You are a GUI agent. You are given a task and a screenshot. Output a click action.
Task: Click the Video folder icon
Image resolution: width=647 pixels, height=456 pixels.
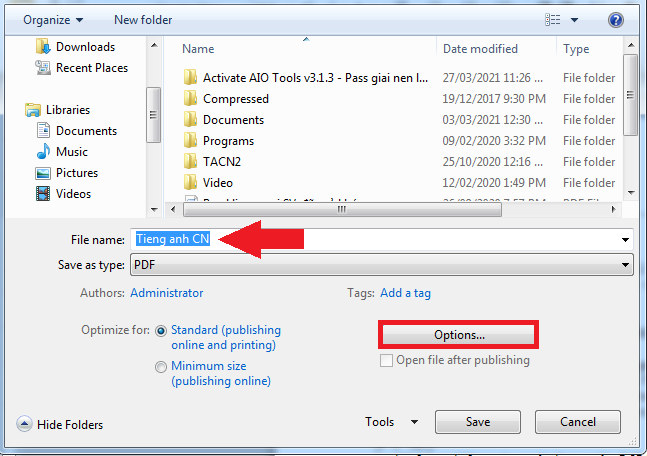tap(190, 182)
